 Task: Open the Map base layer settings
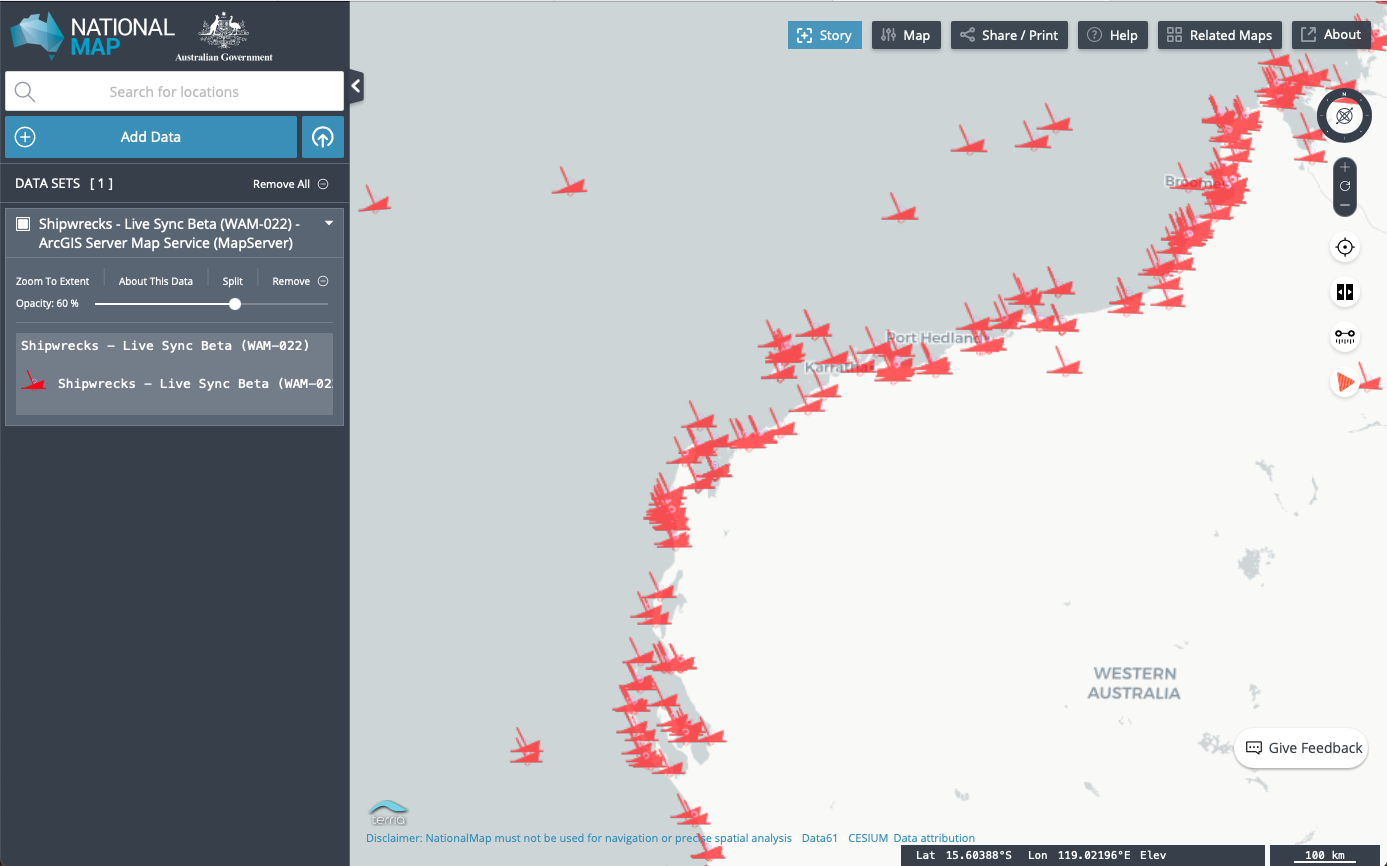click(x=905, y=34)
